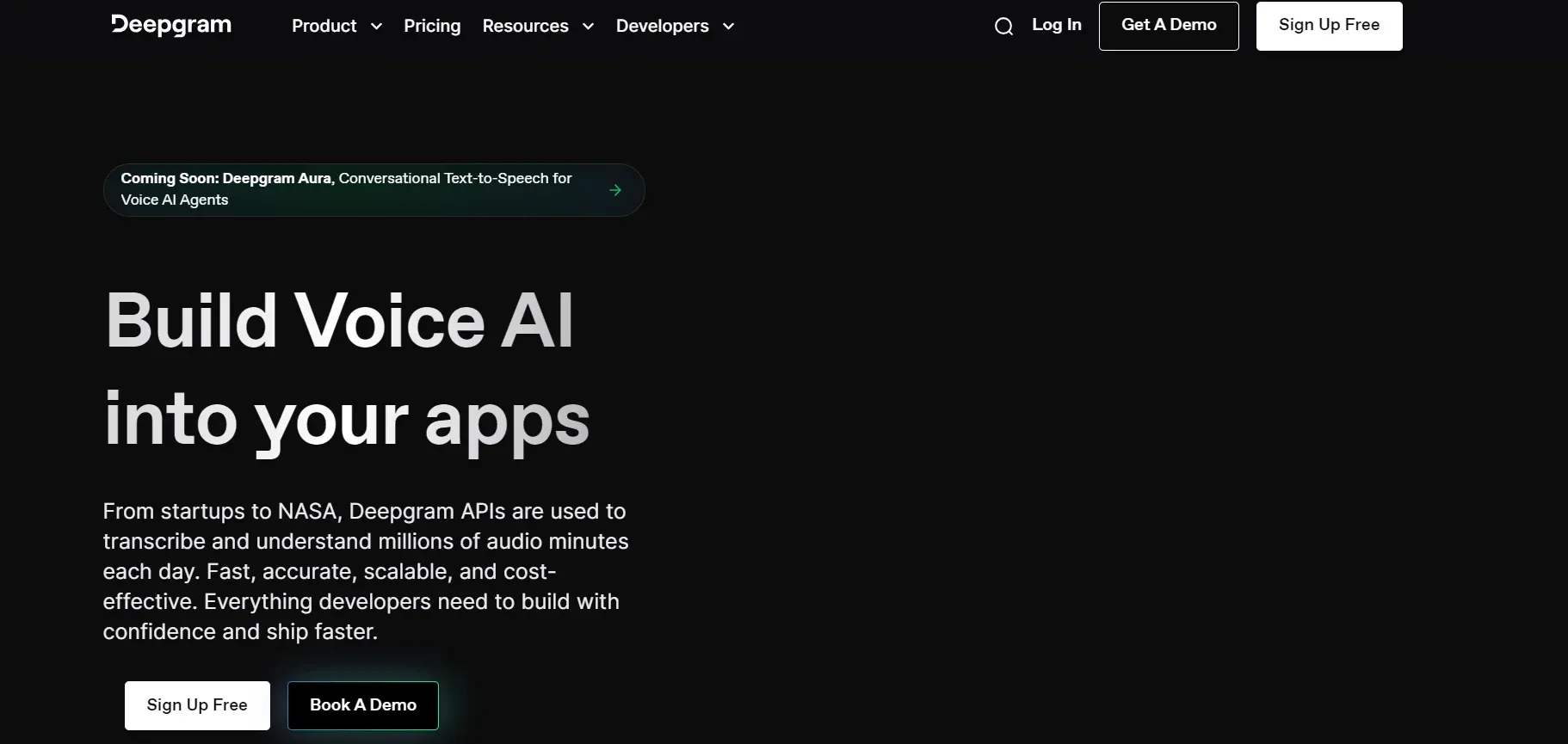Click the Book A Demo button
Image resolution: width=1568 pixels, height=744 pixels.
click(363, 705)
